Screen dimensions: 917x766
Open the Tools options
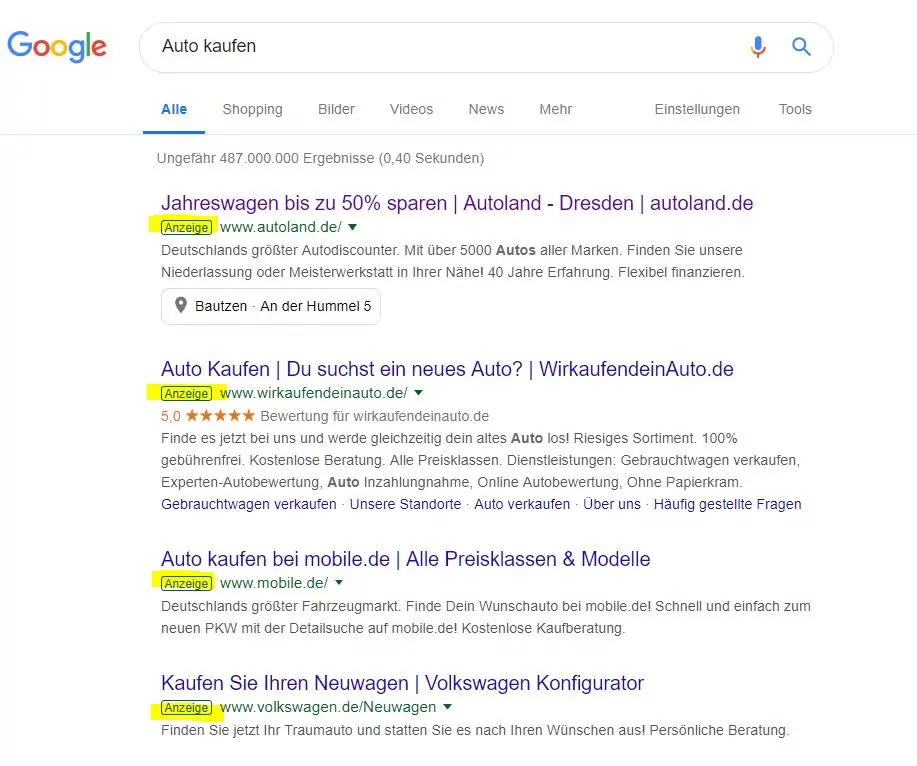[x=795, y=109]
